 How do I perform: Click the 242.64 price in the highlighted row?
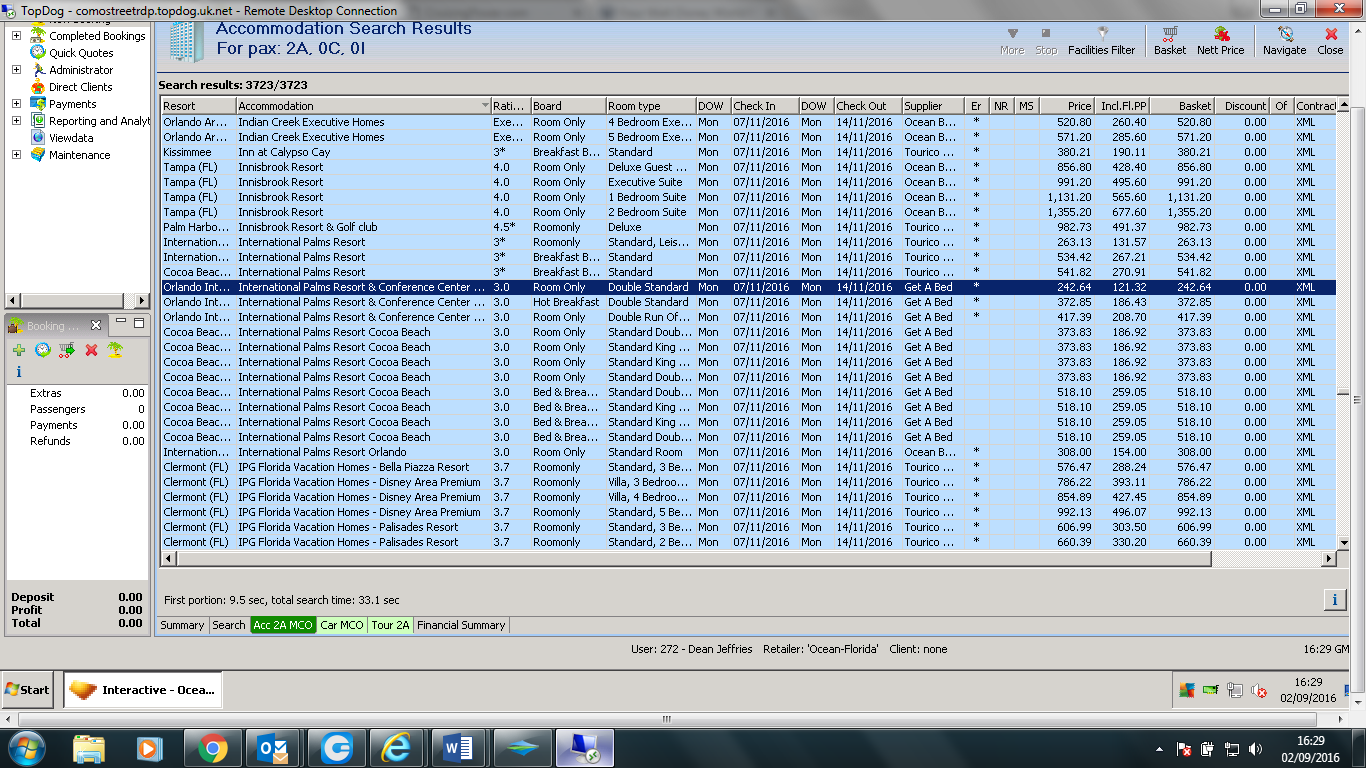point(1075,287)
